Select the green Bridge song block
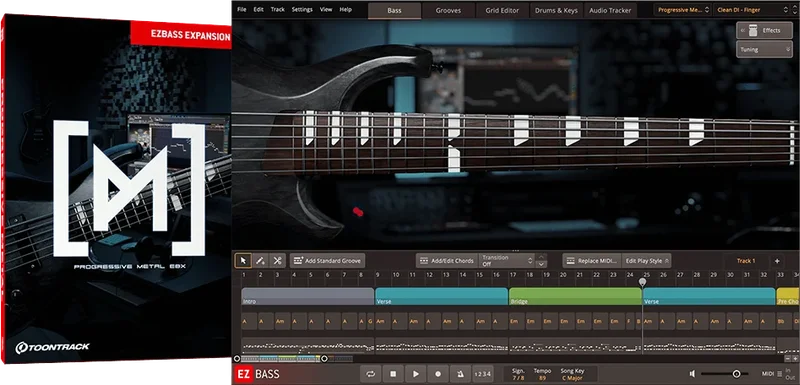The image size is (800, 385). click(x=575, y=296)
